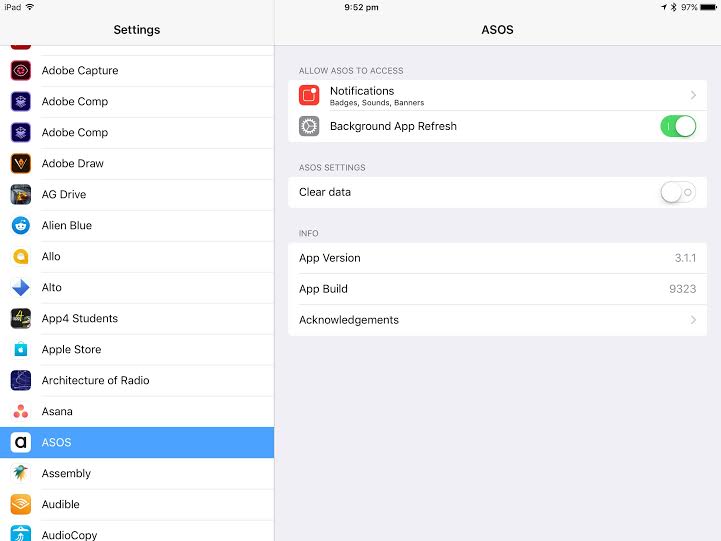Tap the Background App Refresh label
Screen dimensions: 721x541
click(x=393, y=126)
